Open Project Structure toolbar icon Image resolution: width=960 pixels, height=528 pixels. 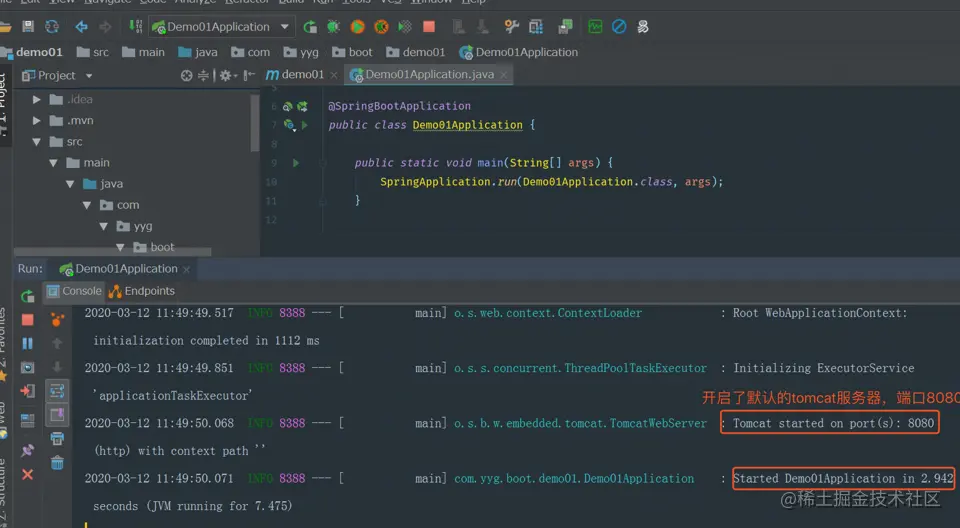536,26
